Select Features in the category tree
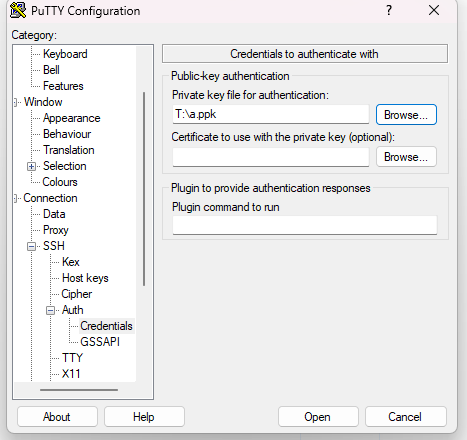 [x=63, y=86]
